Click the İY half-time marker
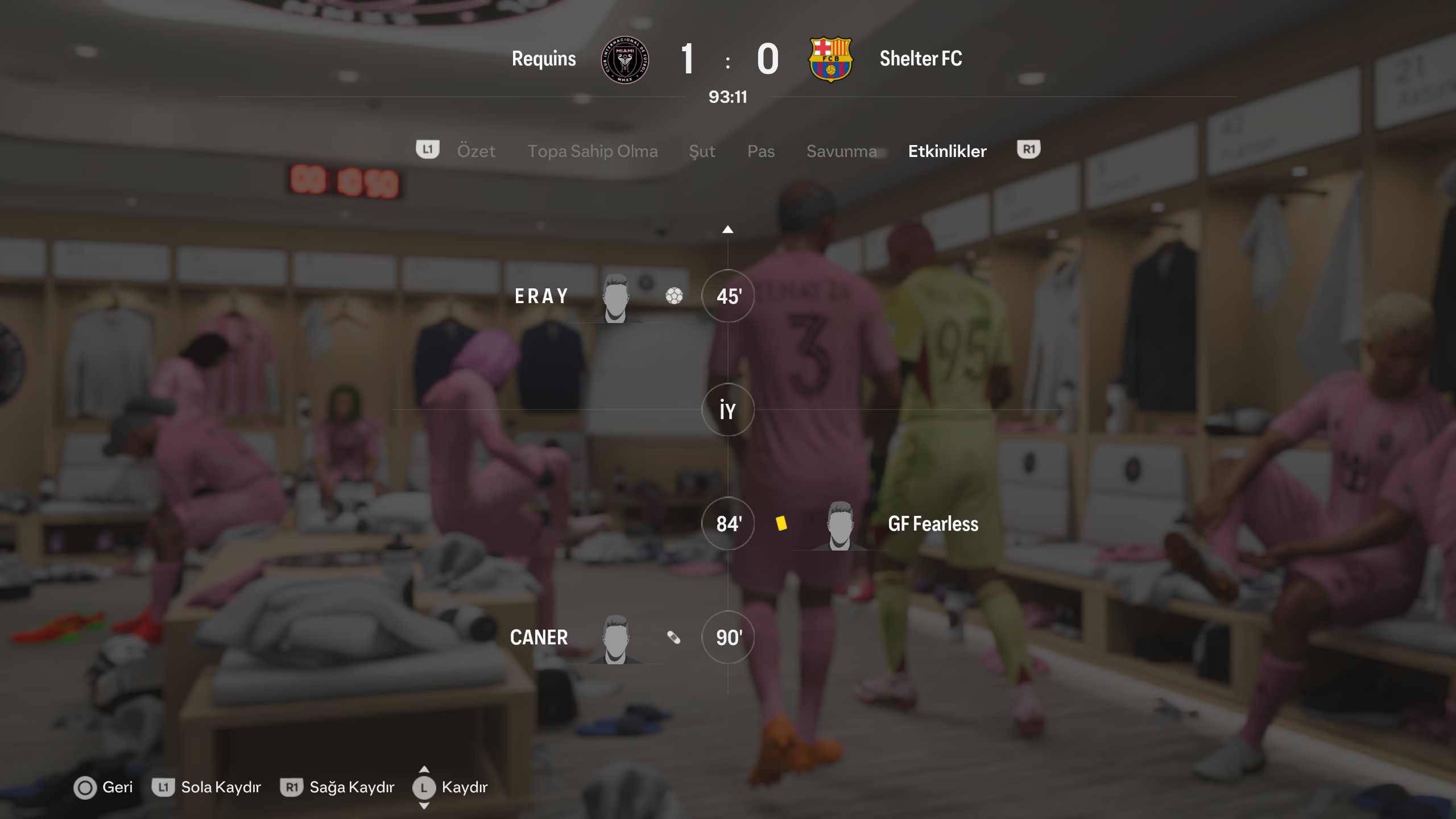The height and width of the screenshot is (819, 1456). click(x=728, y=409)
